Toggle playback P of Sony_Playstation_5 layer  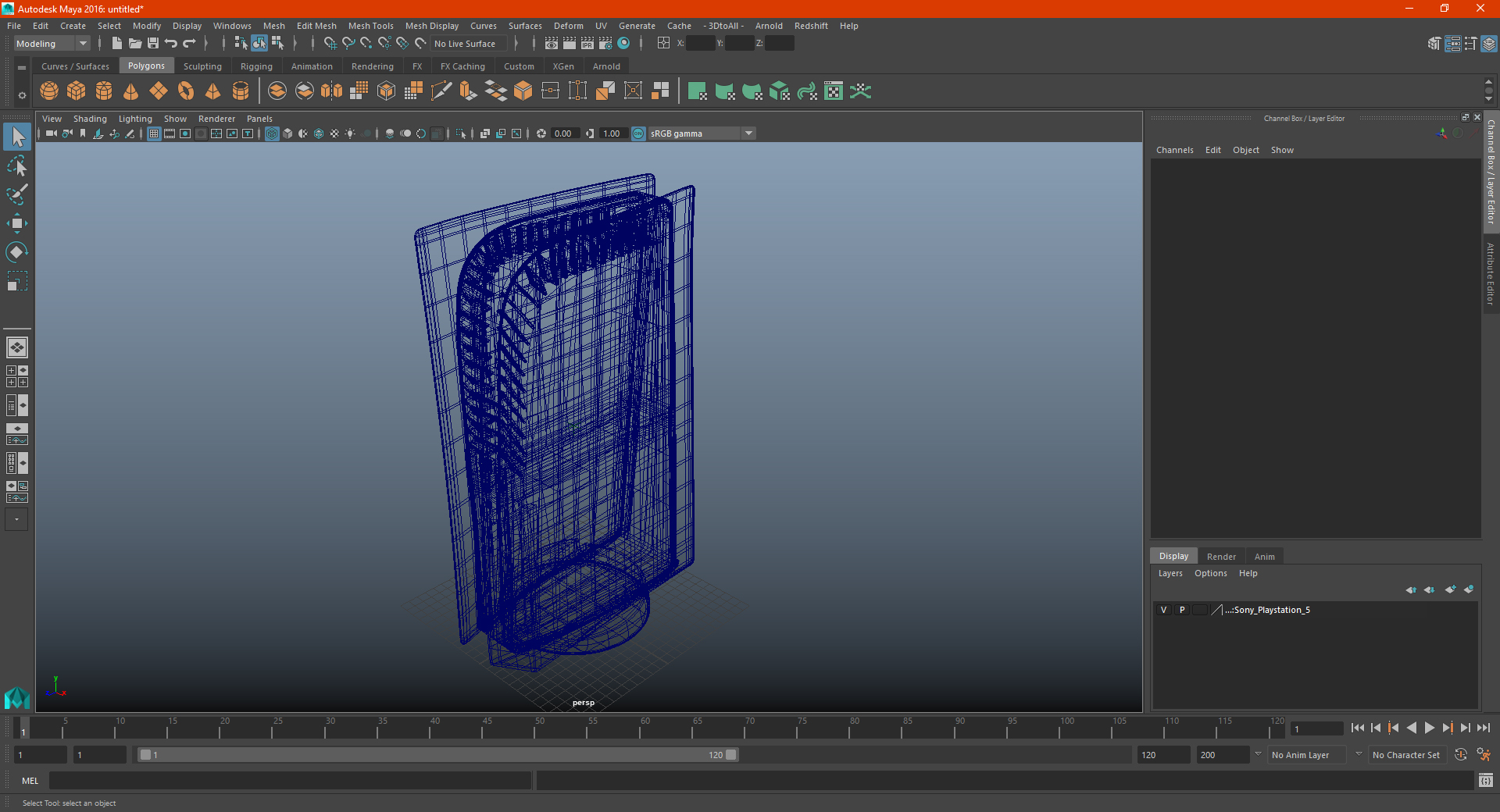point(1182,610)
